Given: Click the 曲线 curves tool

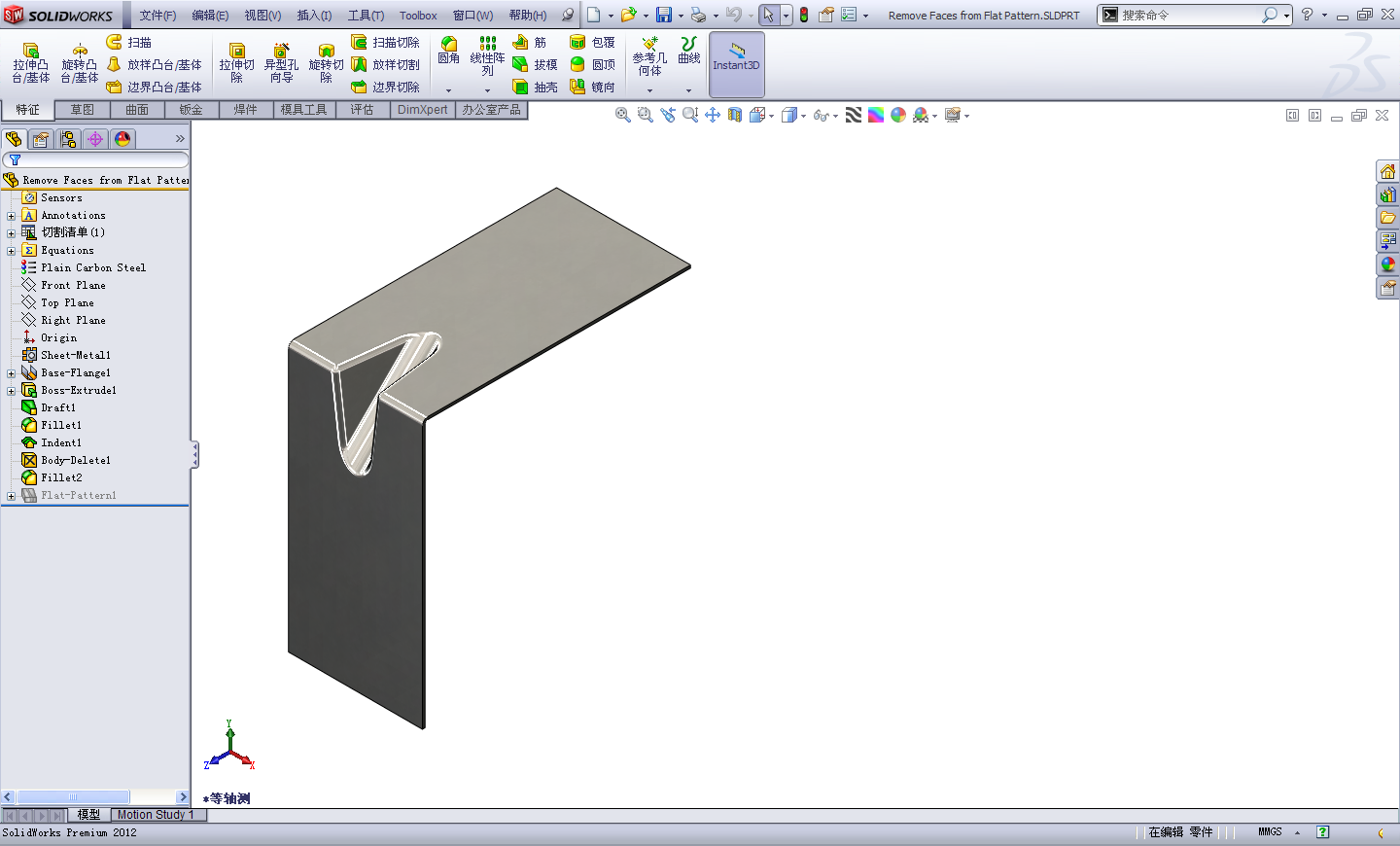Looking at the screenshot, I should tap(688, 51).
